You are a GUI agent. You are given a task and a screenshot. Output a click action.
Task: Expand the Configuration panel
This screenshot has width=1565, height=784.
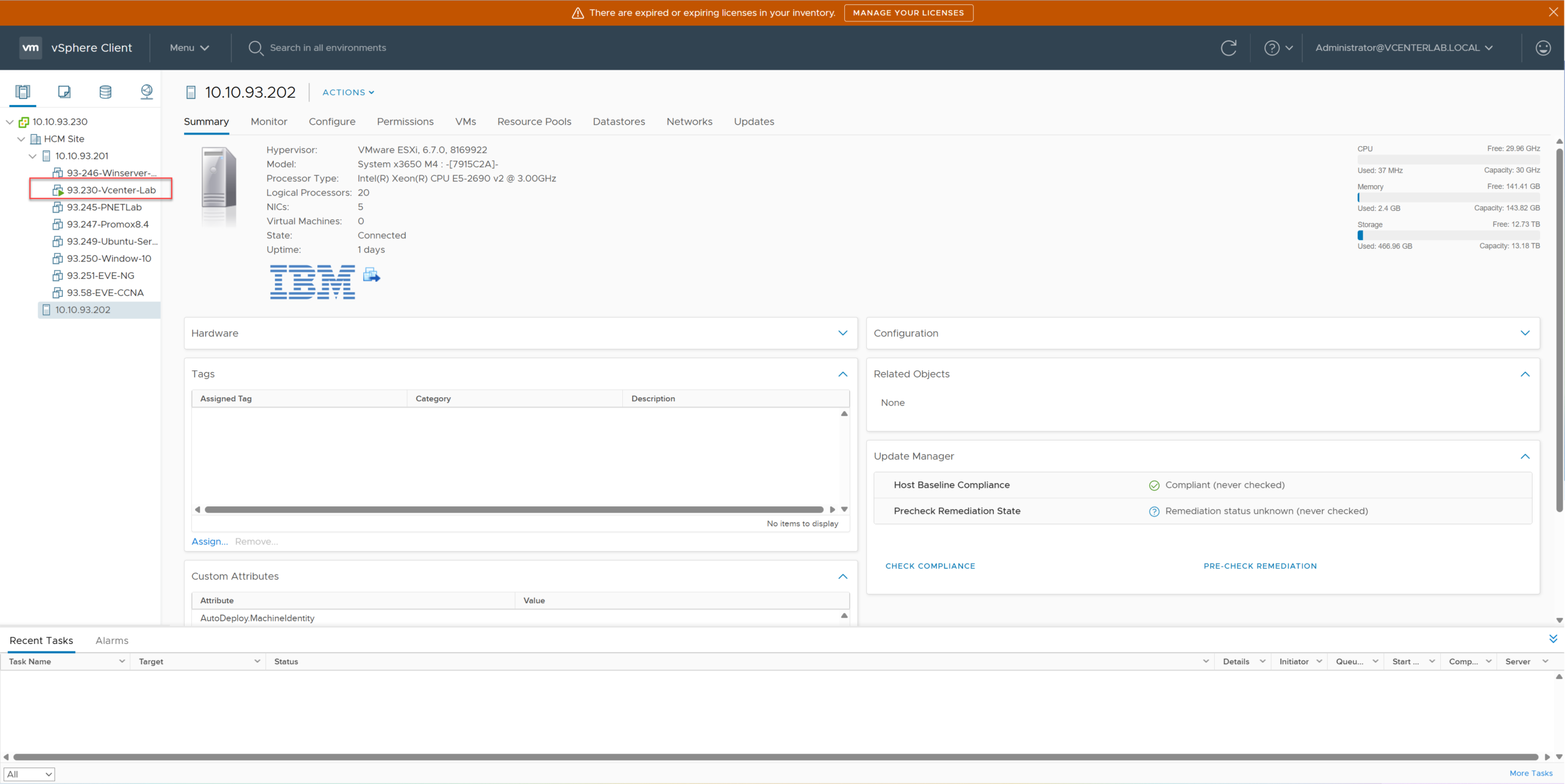pyautogui.click(x=1525, y=333)
